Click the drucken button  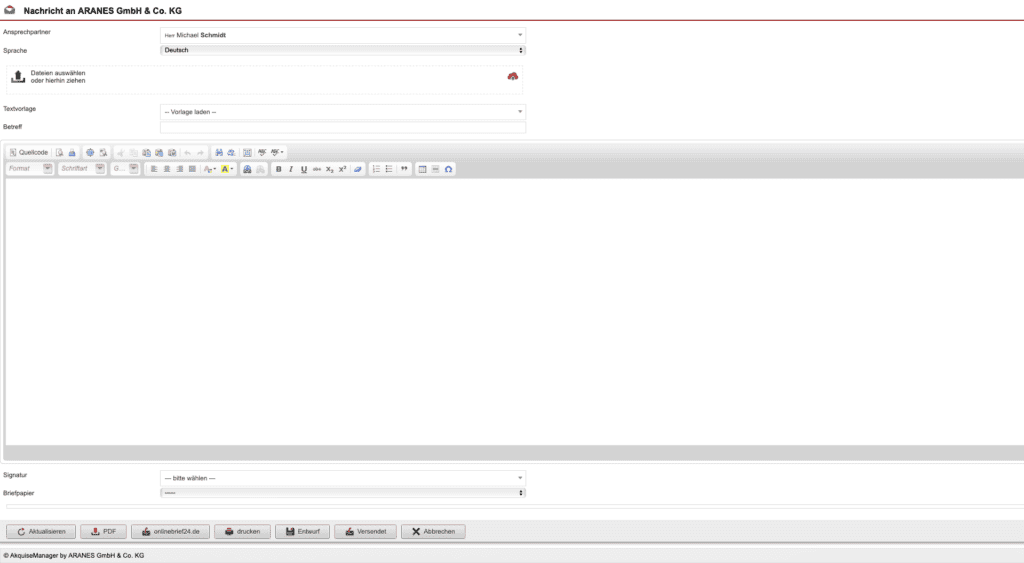pos(242,532)
